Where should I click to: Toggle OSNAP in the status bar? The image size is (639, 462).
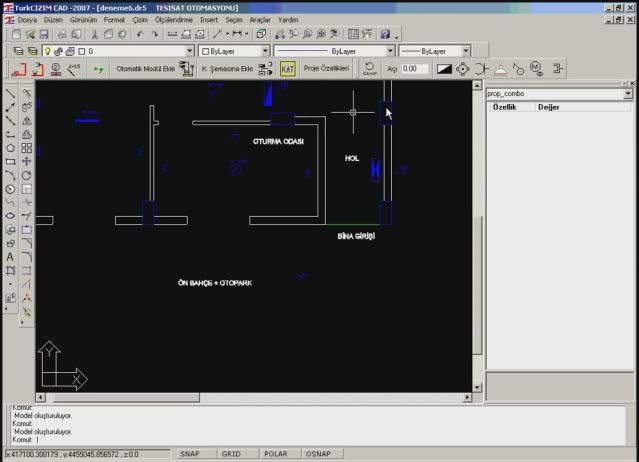[318, 454]
